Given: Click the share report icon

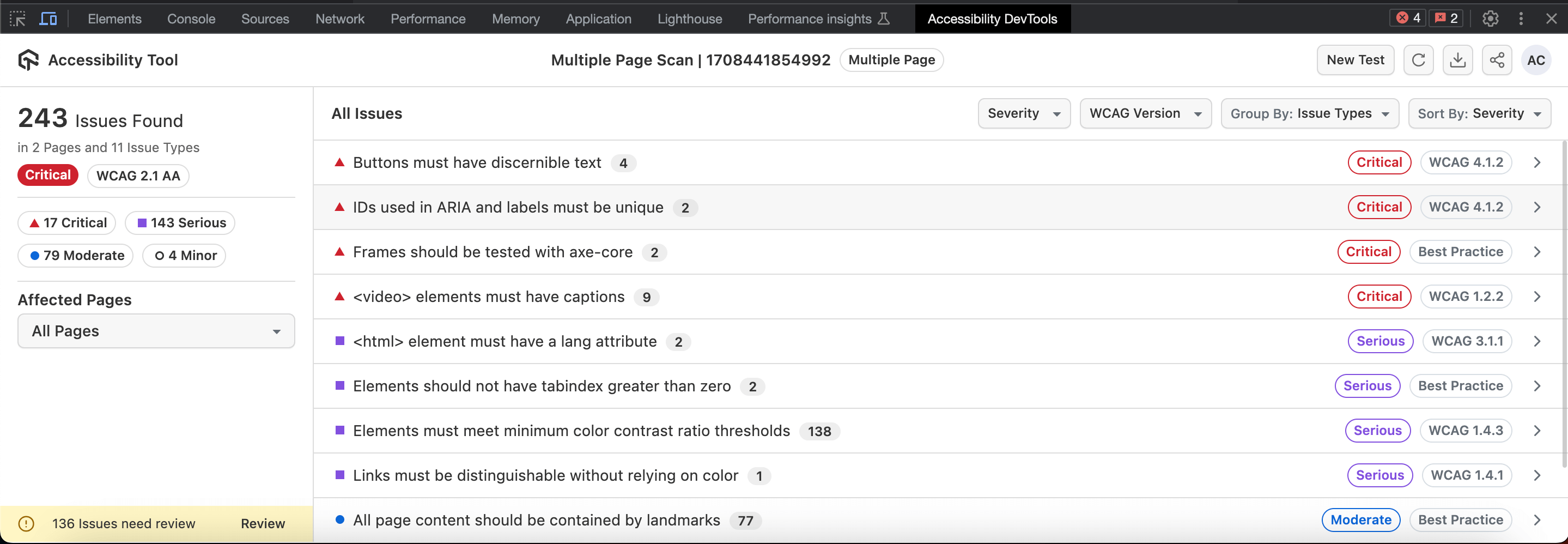Looking at the screenshot, I should (1497, 61).
